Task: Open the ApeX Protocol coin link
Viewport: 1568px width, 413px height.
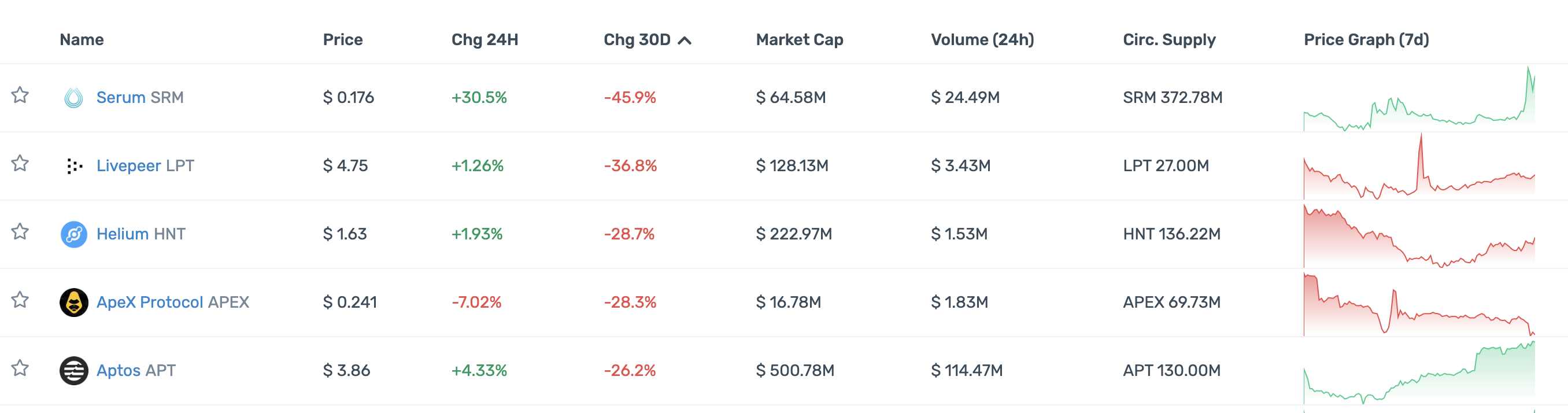Action: tap(172, 302)
